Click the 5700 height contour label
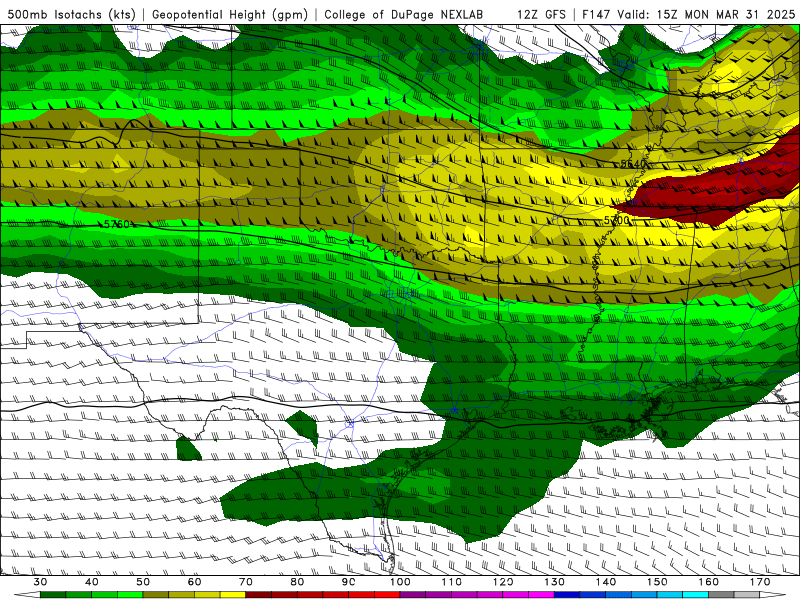The image size is (800, 600). (616, 220)
